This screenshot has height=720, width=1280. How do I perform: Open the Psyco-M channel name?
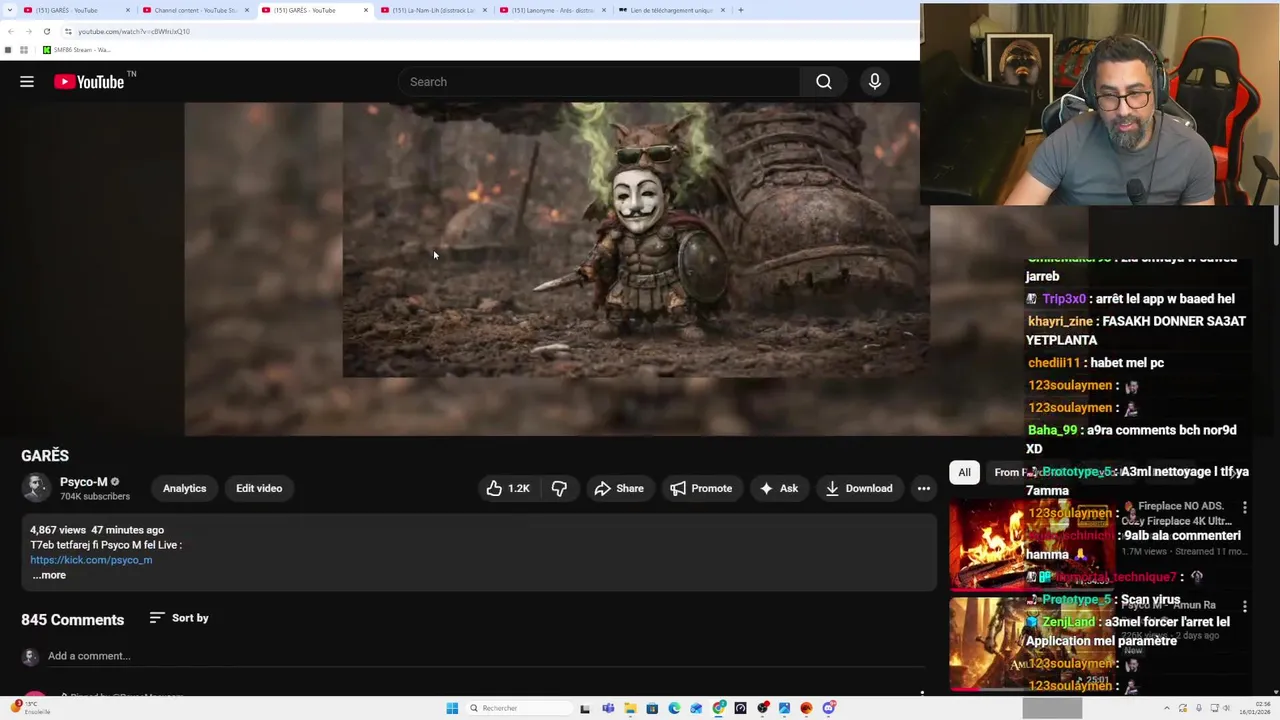83,482
